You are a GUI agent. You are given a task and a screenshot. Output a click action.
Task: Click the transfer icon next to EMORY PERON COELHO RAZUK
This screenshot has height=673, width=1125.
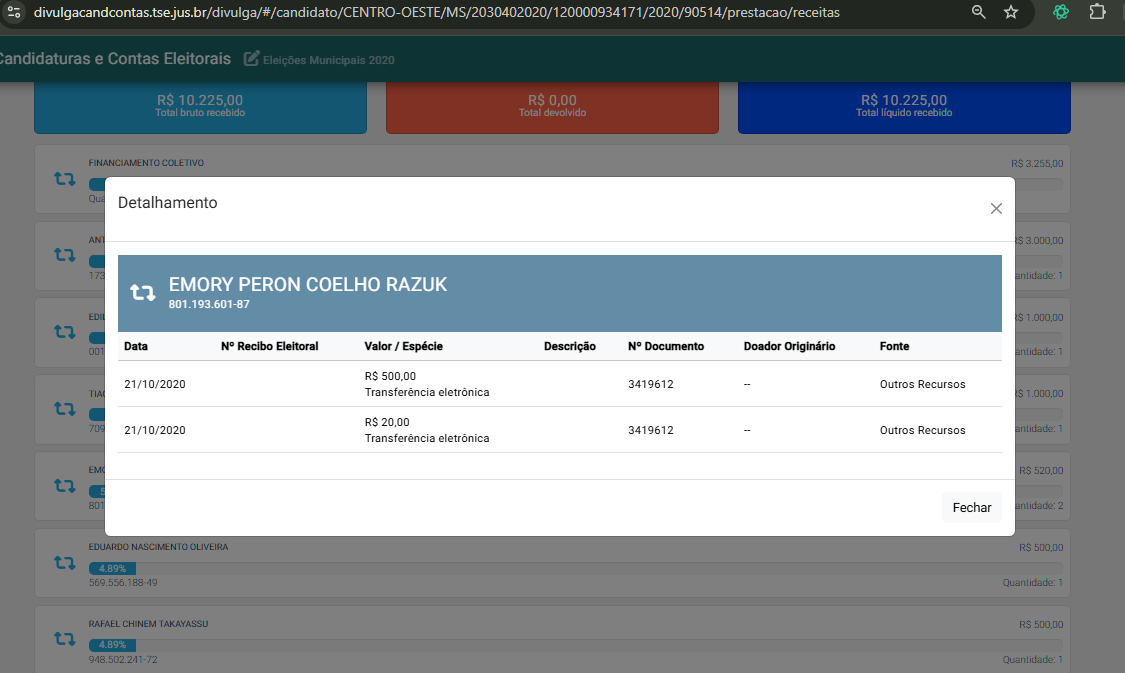pos(142,293)
